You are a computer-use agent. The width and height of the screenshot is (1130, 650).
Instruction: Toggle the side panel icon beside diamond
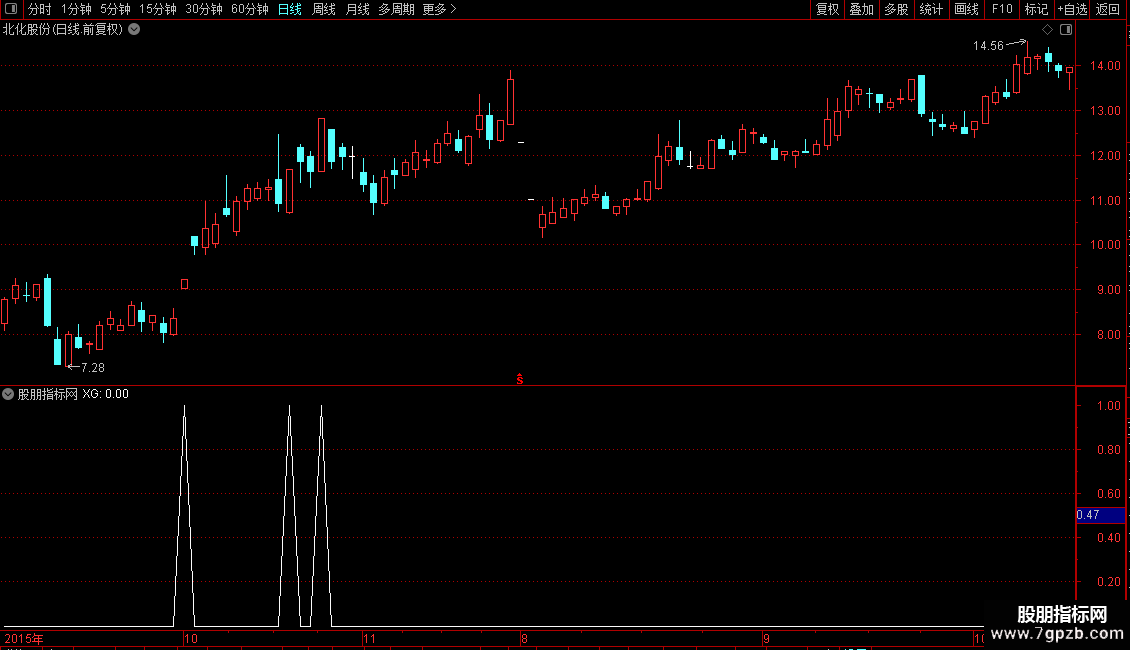tap(1066, 30)
